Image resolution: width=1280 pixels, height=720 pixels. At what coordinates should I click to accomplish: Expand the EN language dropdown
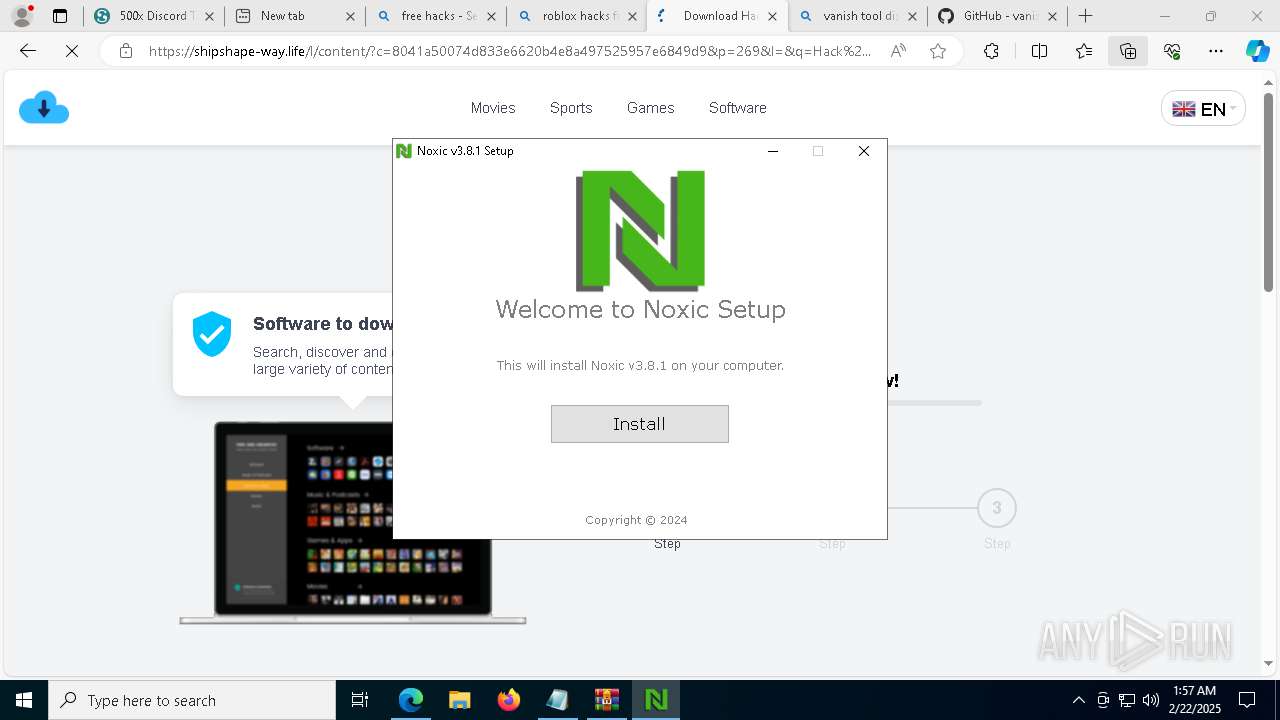(1203, 109)
